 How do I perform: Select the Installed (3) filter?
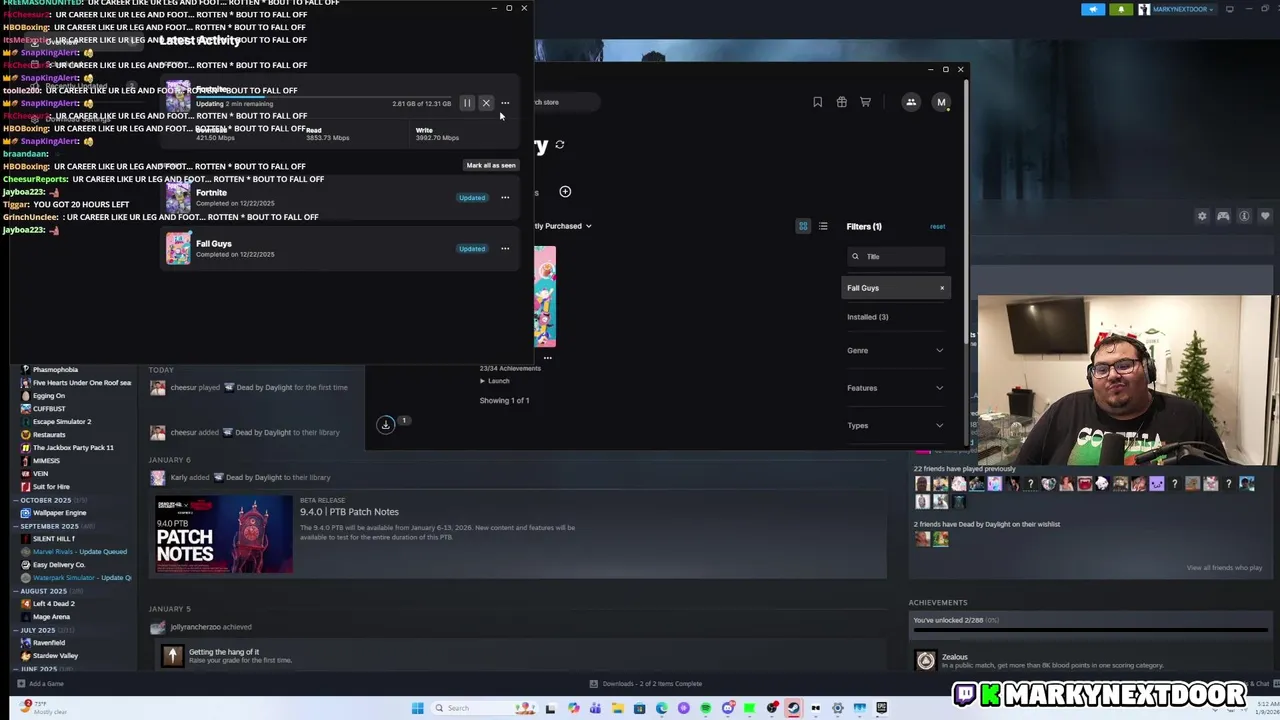pyautogui.click(x=868, y=317)
